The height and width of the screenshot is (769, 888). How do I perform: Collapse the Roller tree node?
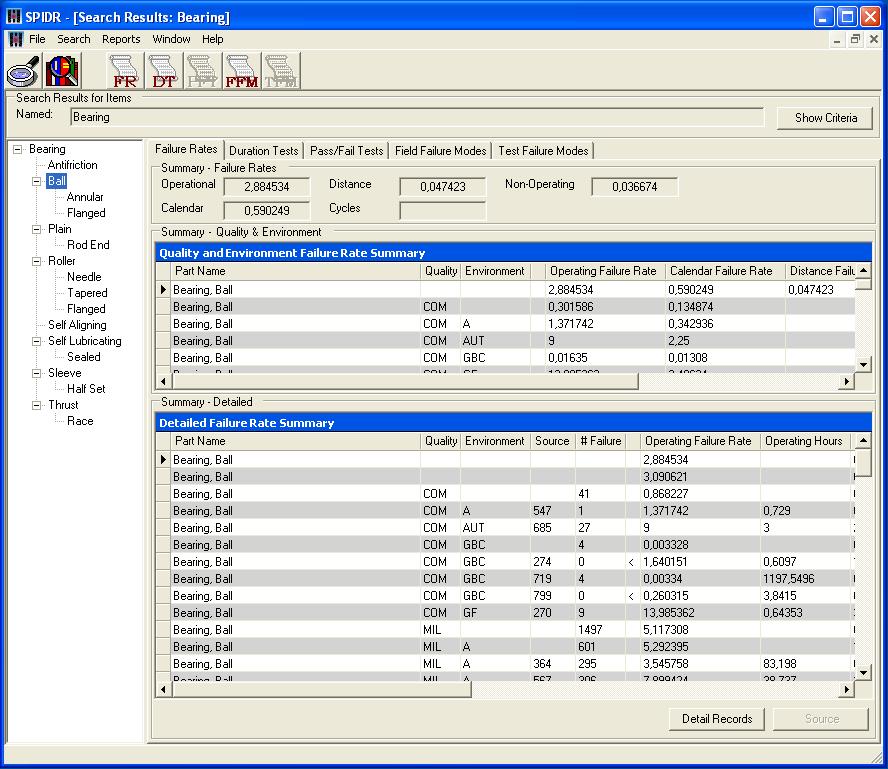pos(36,261)
